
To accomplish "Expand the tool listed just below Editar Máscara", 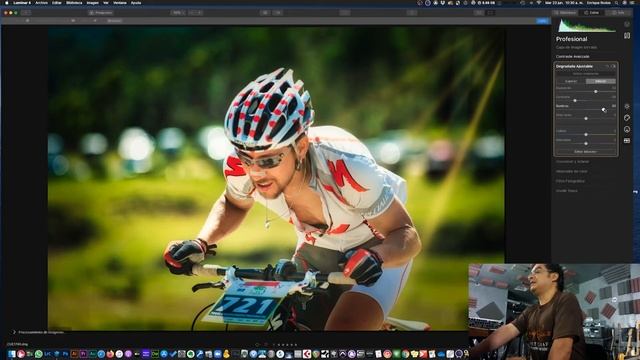I will coord(572,162).
